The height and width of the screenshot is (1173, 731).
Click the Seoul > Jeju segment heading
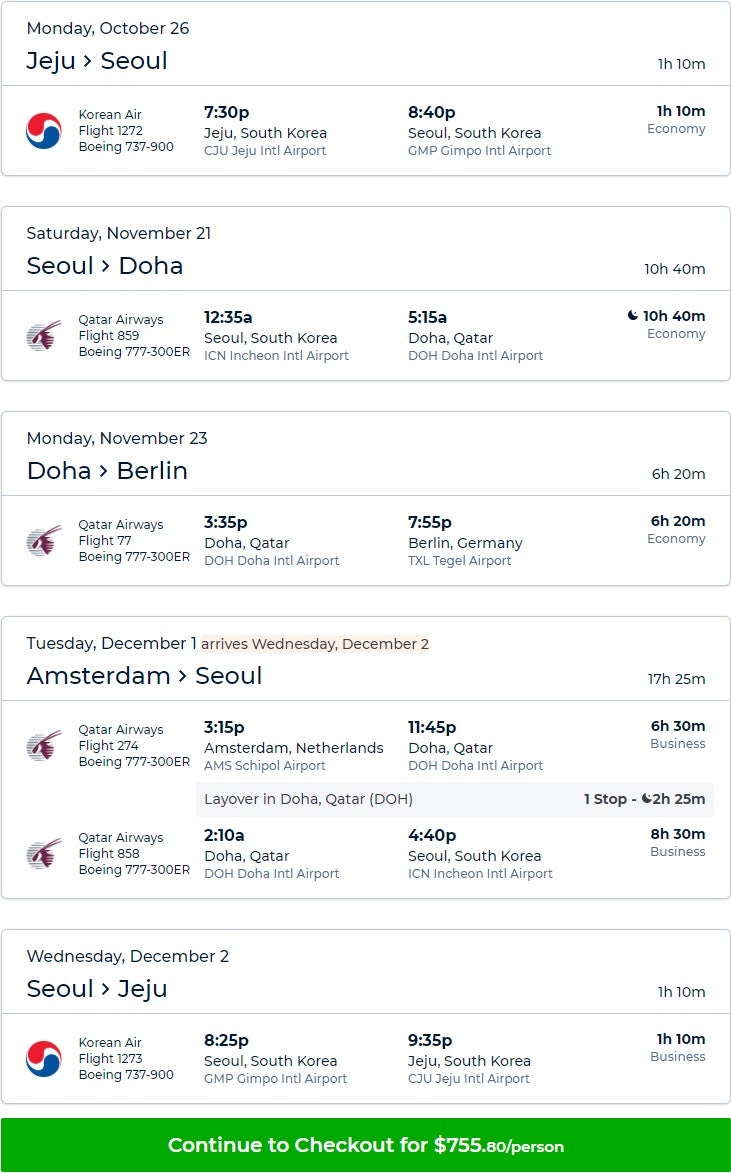[97, 989]
